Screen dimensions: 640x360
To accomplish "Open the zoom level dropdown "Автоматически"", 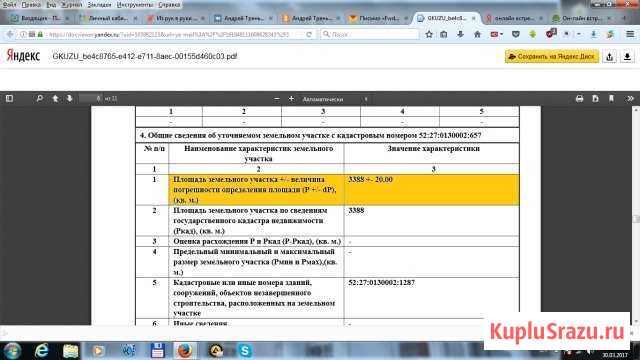I will point(335,99).
